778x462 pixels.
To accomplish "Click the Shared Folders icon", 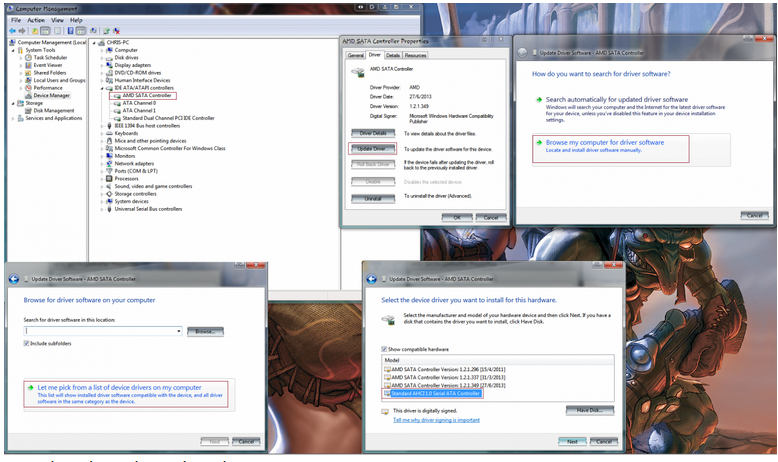I will [x=28, y=72].
